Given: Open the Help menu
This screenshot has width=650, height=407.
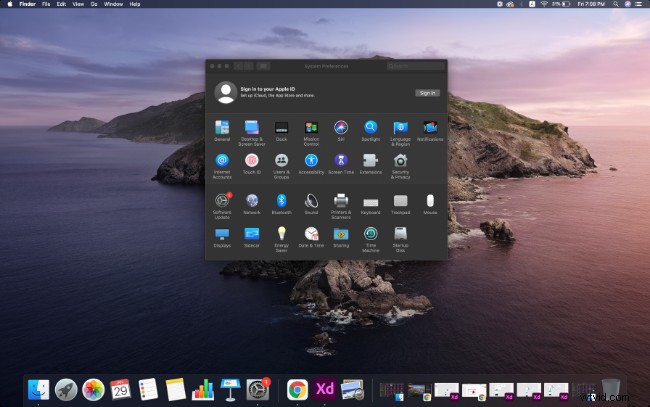Looking at the screenshot, I should tap(135, 4).
